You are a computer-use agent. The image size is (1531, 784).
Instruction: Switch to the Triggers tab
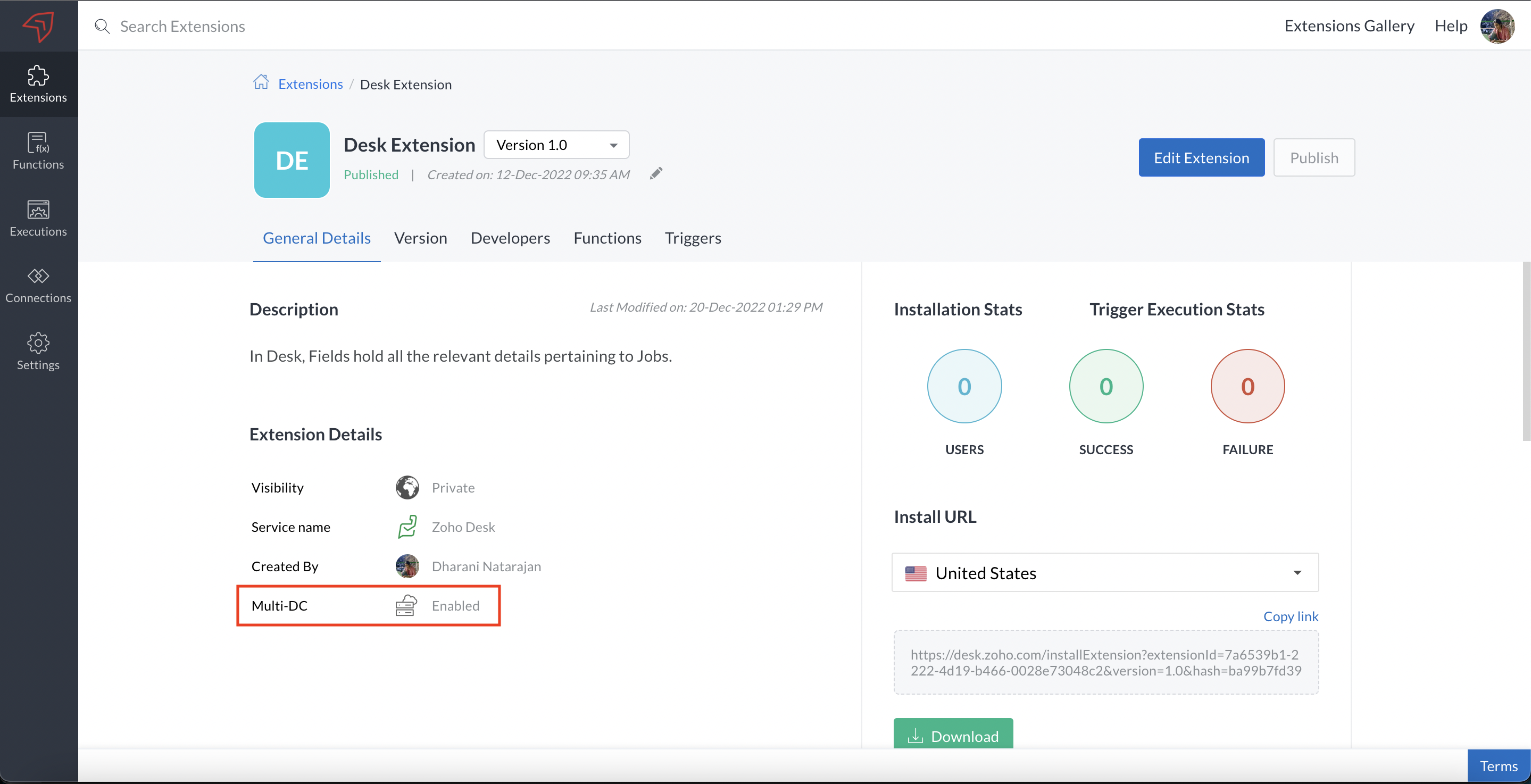coord(693,238)
